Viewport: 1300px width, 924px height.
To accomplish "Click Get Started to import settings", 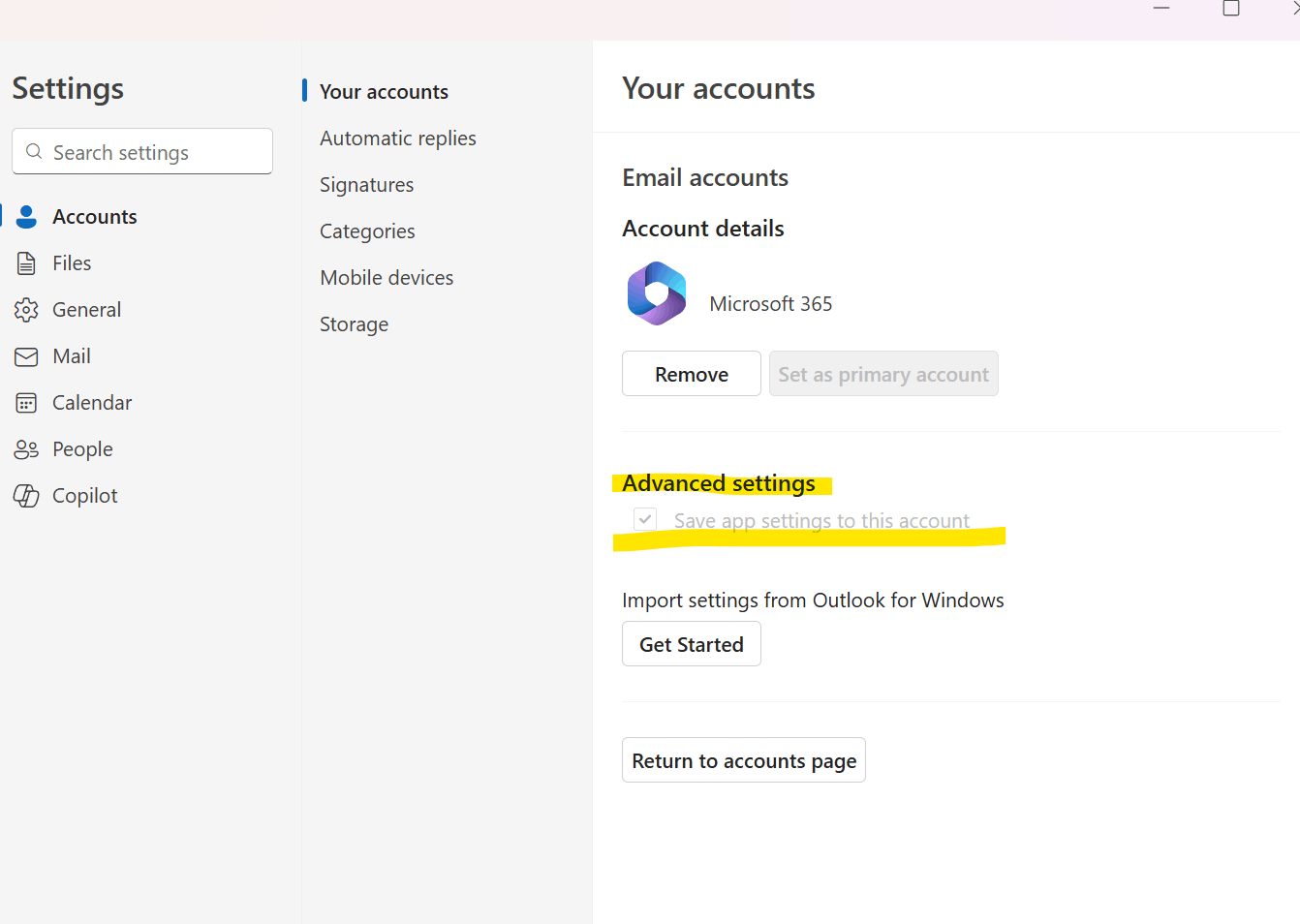I will point(691,643).
